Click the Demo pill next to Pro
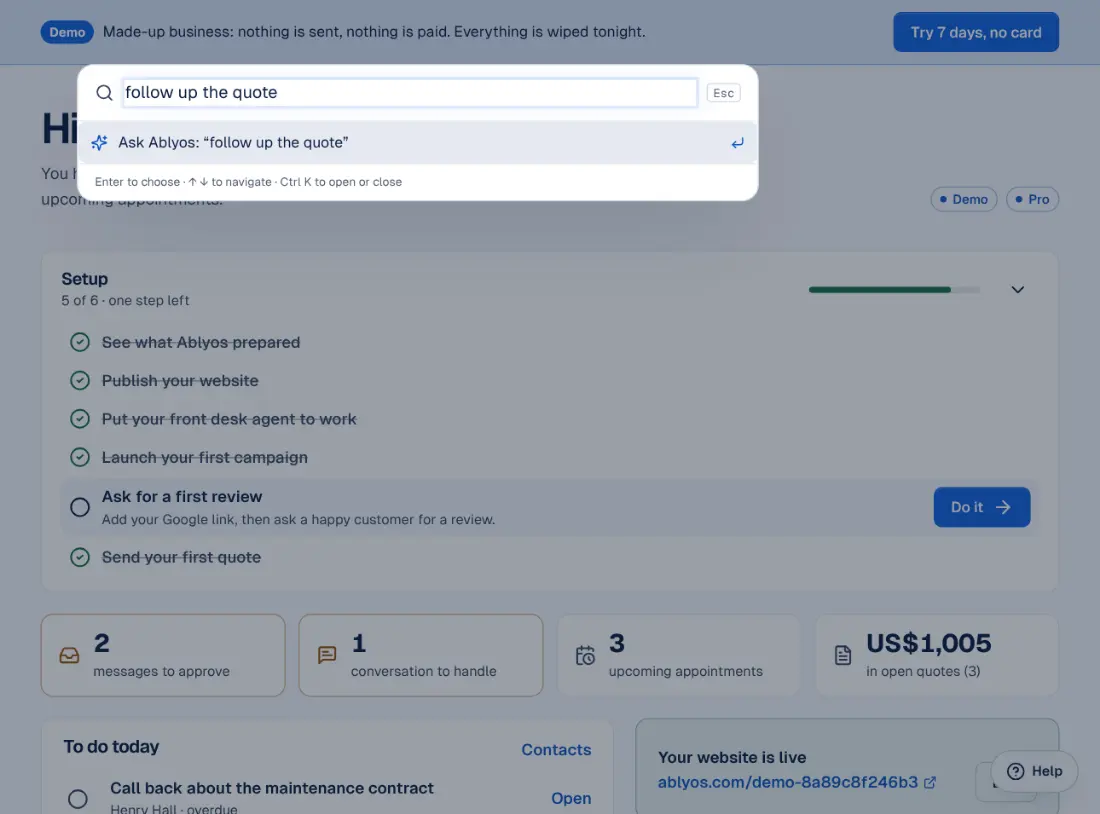Viewport: 1100px width, 814px height. coord(964,199)
